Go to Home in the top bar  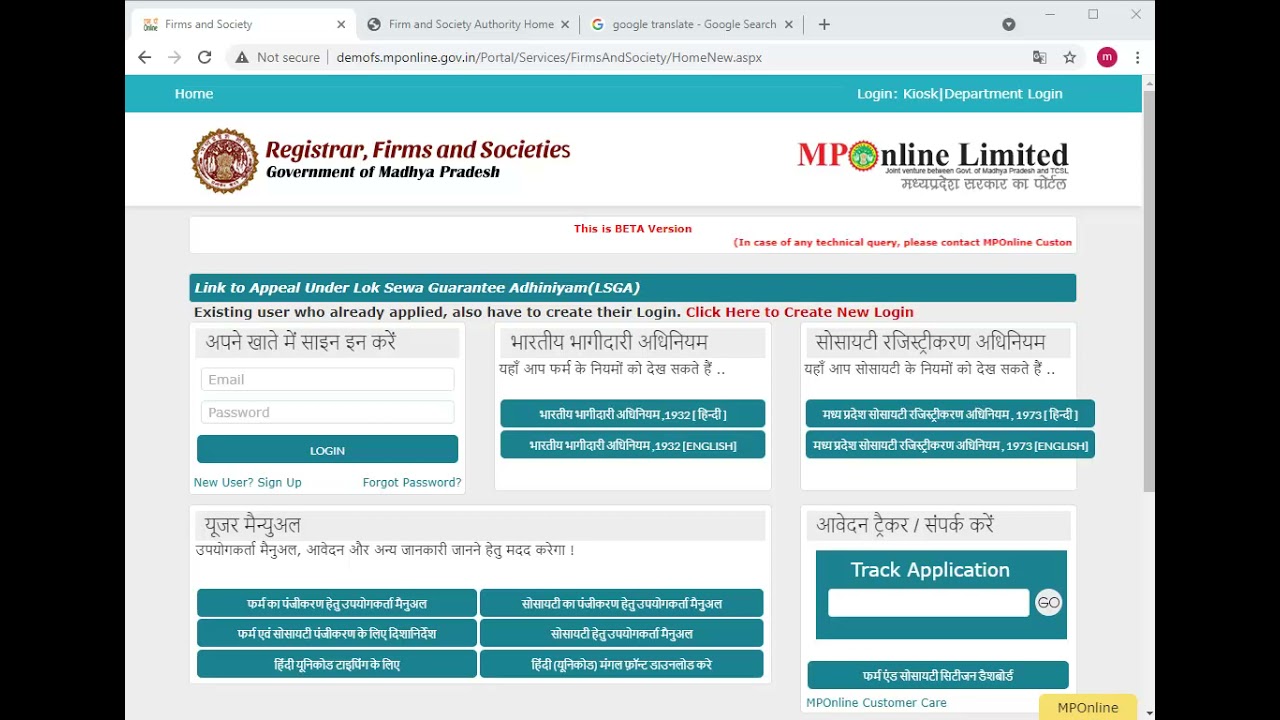194,94
